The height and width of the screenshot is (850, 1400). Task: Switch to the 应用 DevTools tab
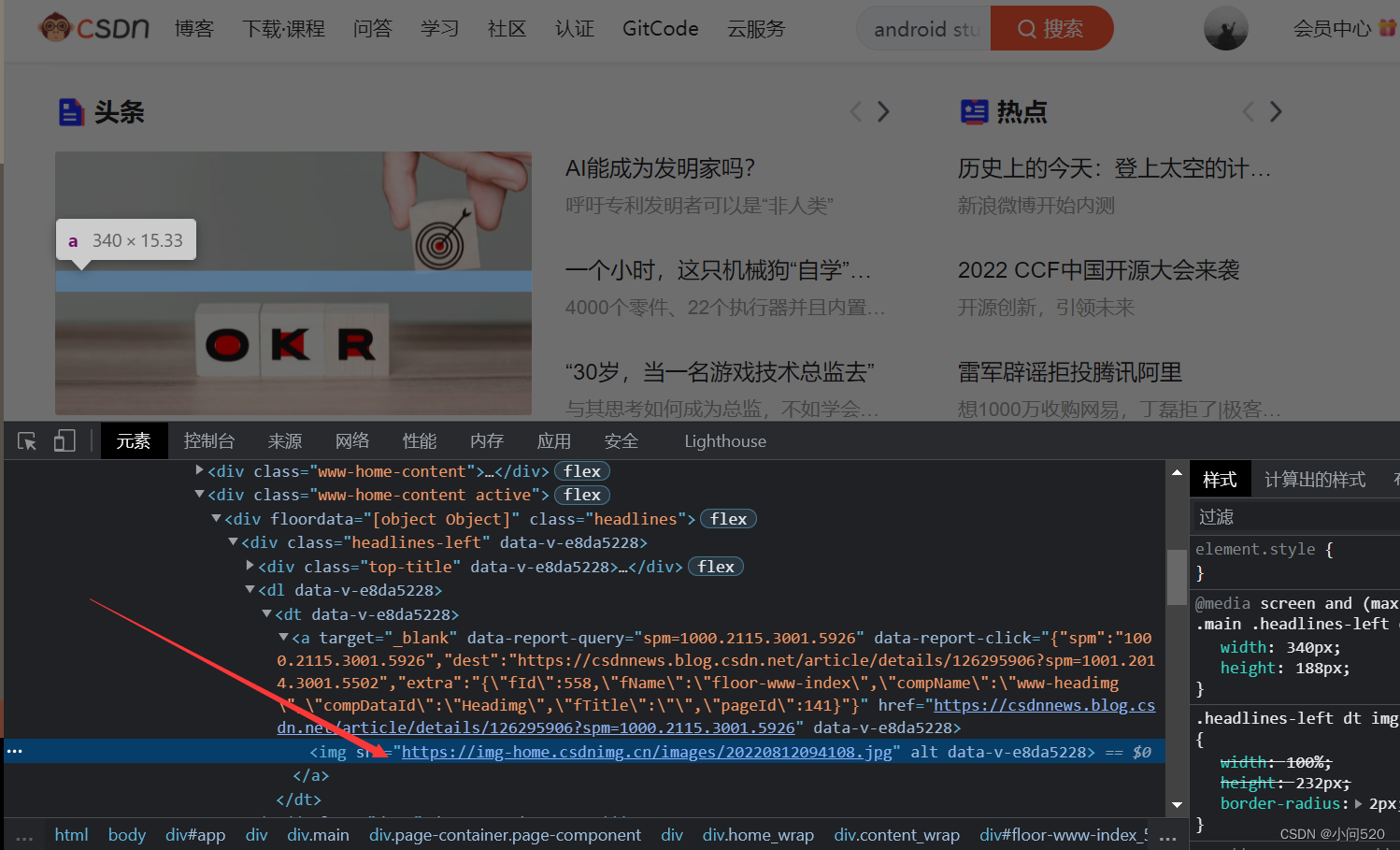pyautogui.click(x=554, y=441)
